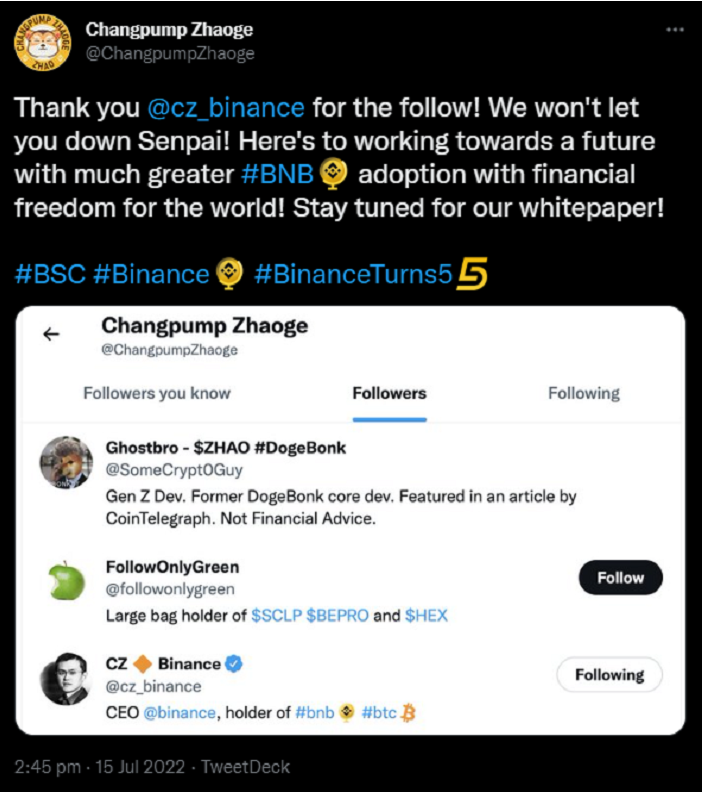
Task: Click the BinanceTurns5 number 5 emoji icon
Action: tap(472, 274)
